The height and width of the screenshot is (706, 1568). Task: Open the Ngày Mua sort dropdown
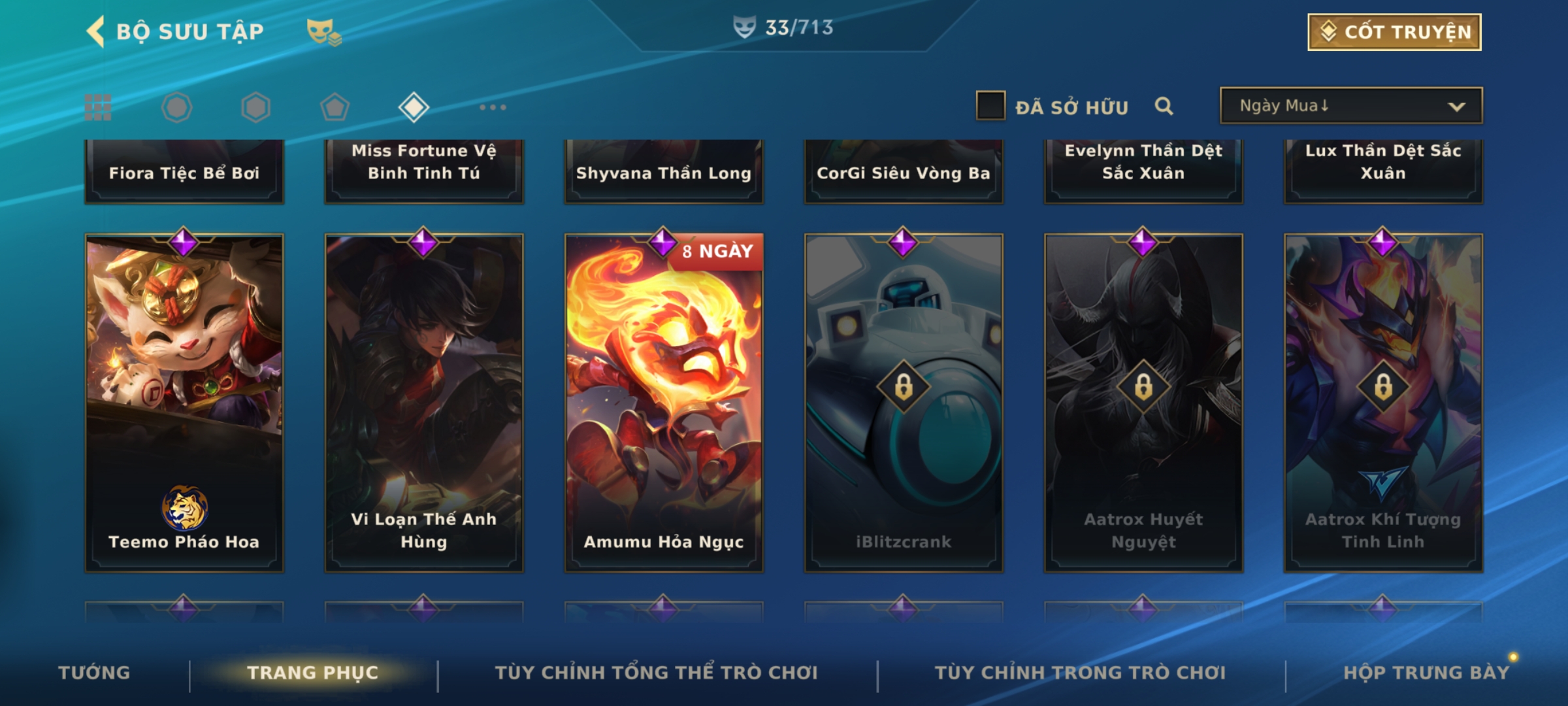[x=1351, y=105]
